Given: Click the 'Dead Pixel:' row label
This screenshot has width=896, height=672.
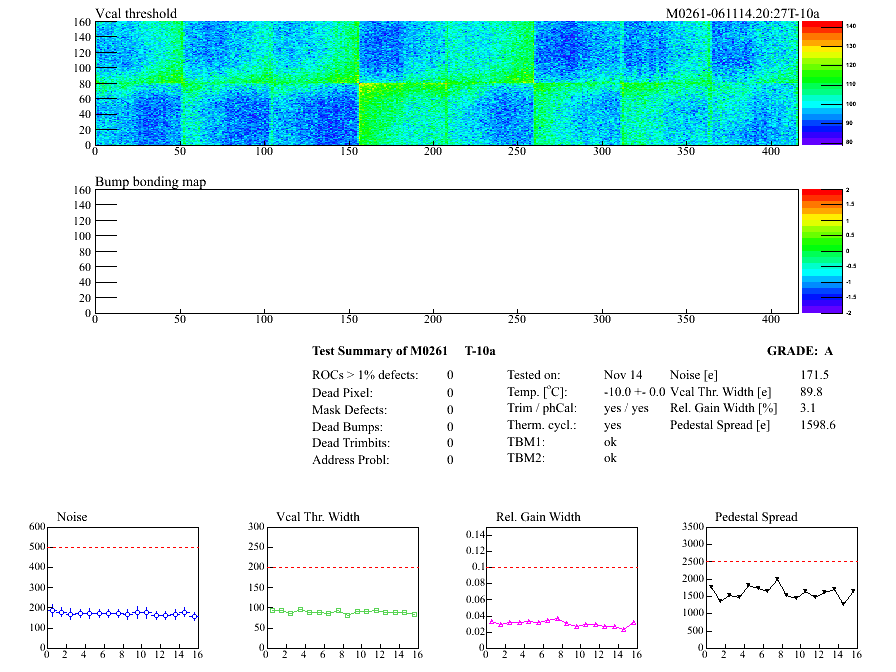Looking at the screenshot, I should (342, 393).
